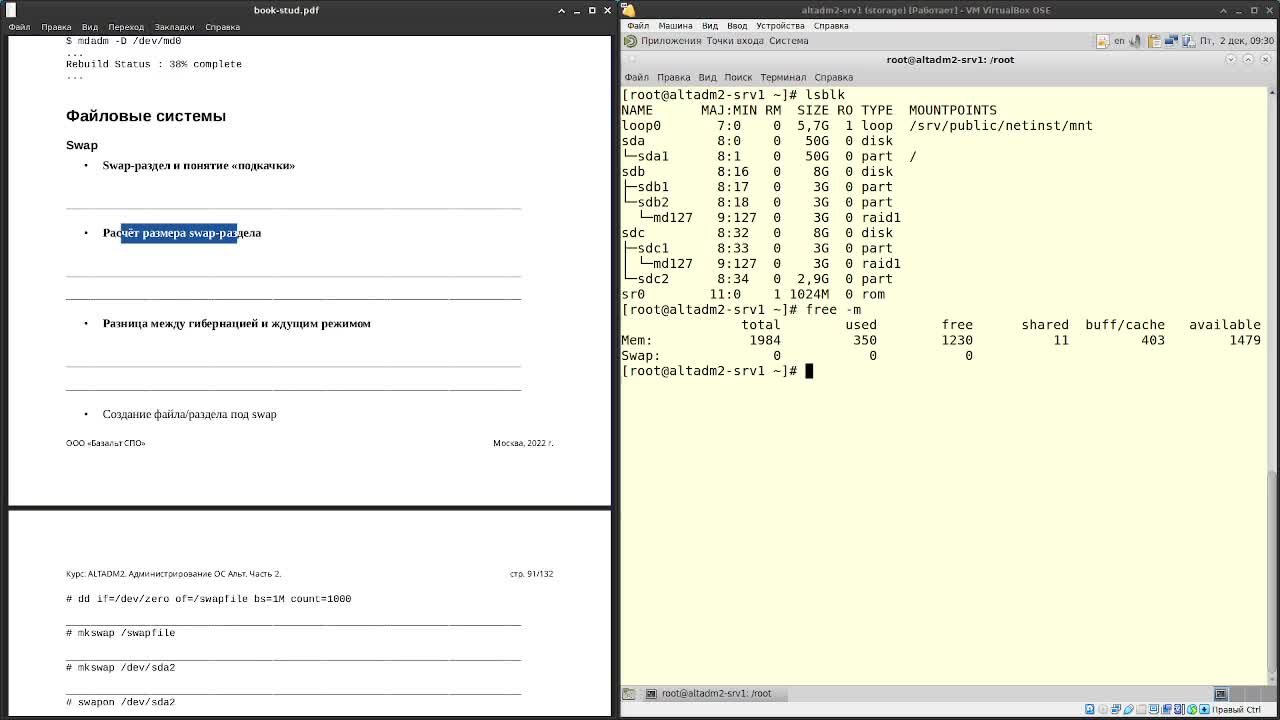Viewport: 1280px width, 720px height.
Task: Click the 'Swap' subheading in the PDF
Action: click(82, 145)
